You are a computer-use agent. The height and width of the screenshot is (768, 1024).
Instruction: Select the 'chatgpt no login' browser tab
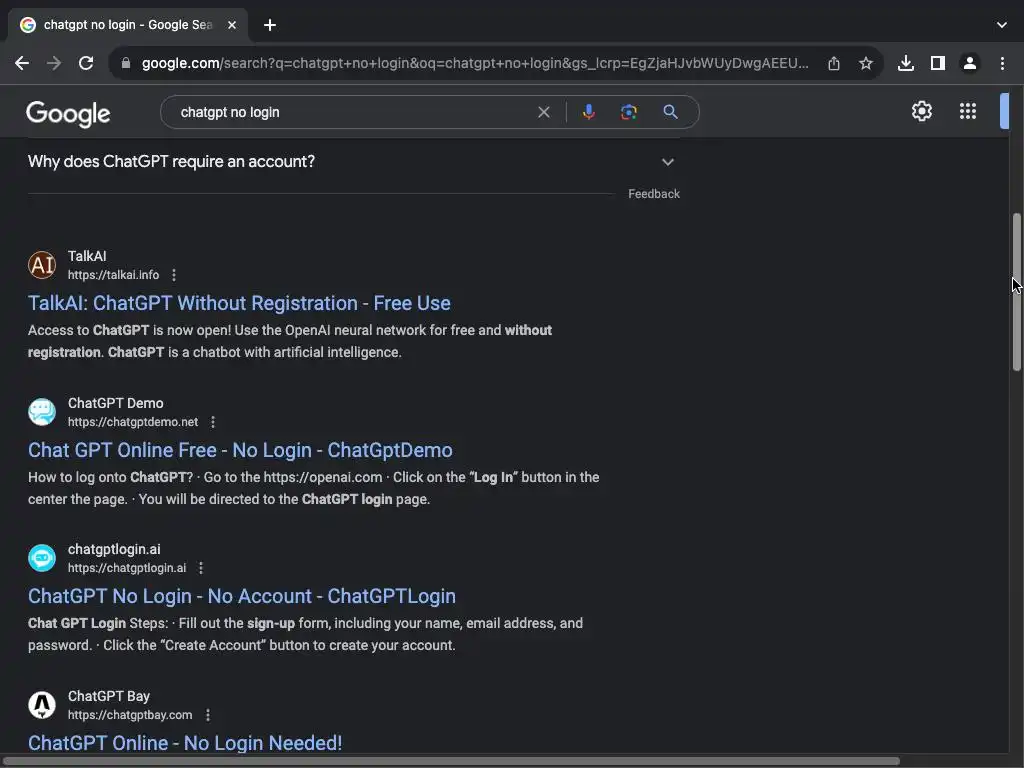(x=127, y=25)
